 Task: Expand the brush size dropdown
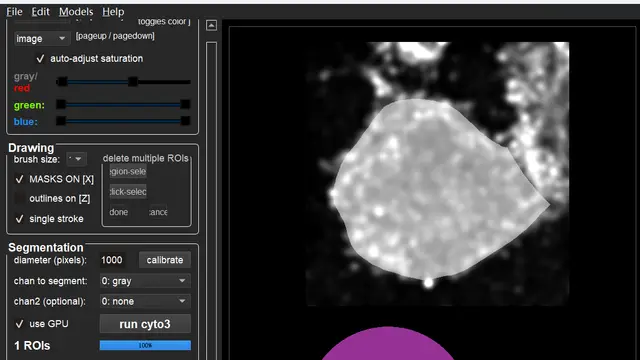(76, 159)
